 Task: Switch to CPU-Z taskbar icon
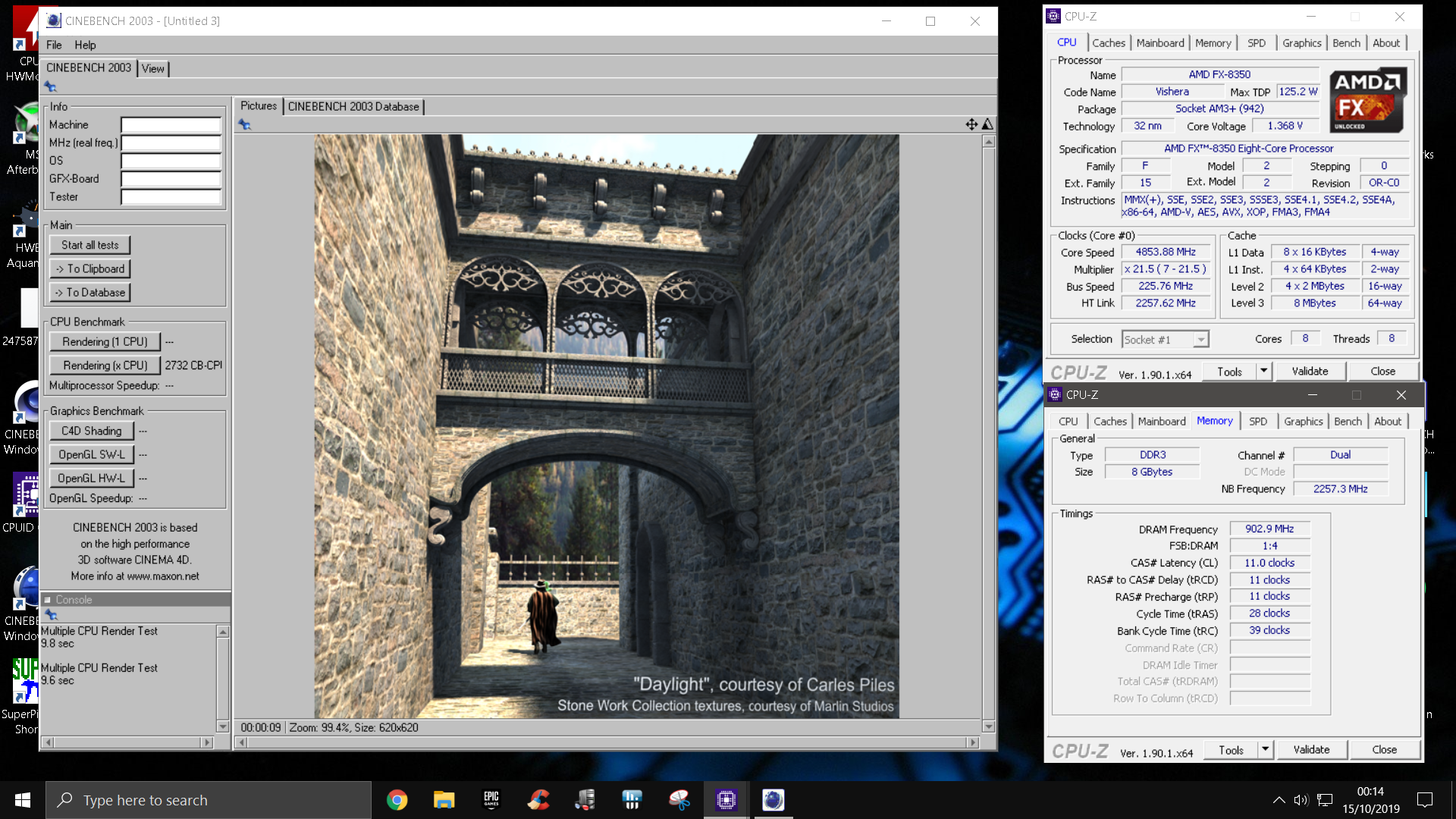coord(726,800)
